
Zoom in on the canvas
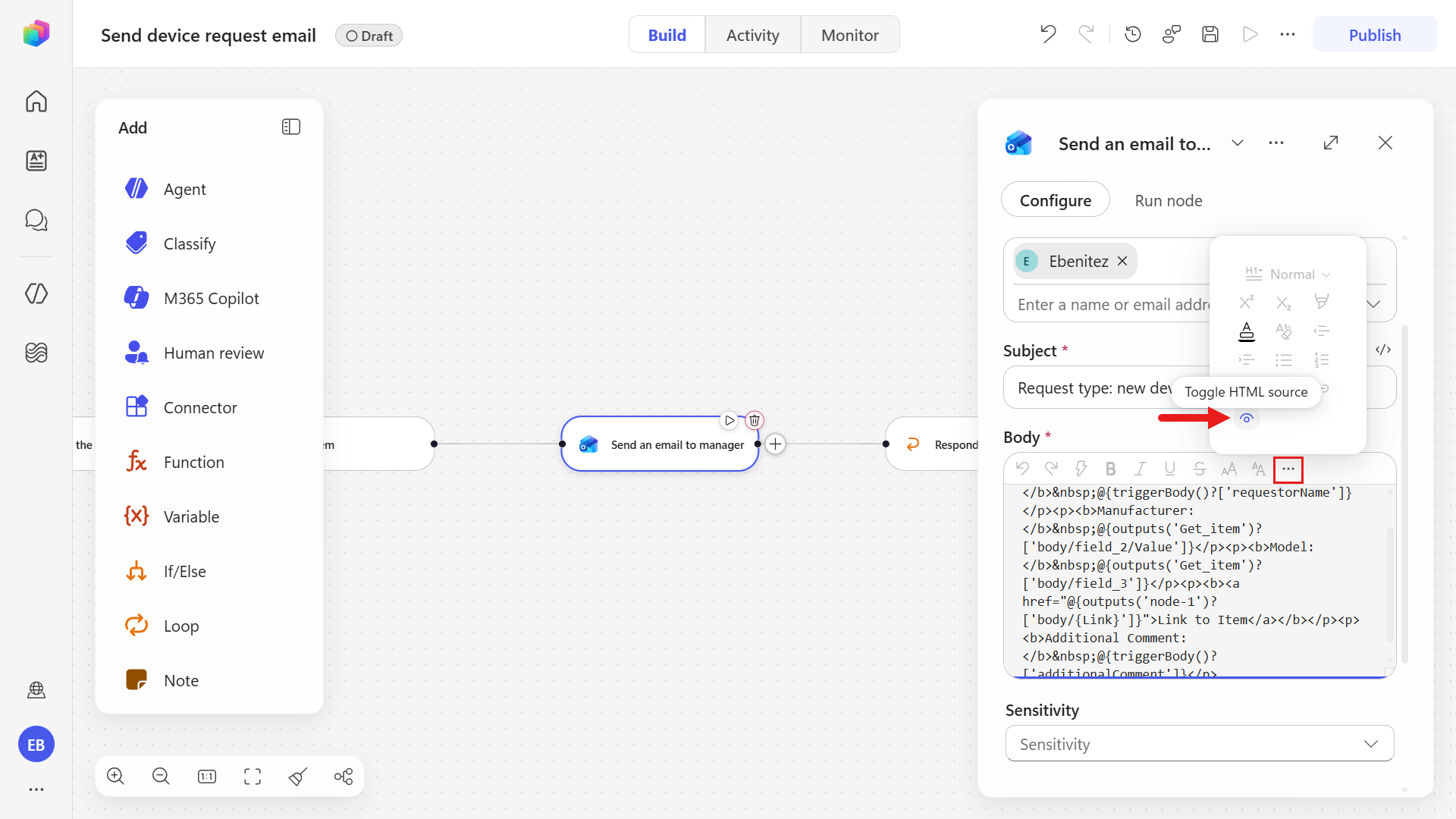[x=115, y=776]
